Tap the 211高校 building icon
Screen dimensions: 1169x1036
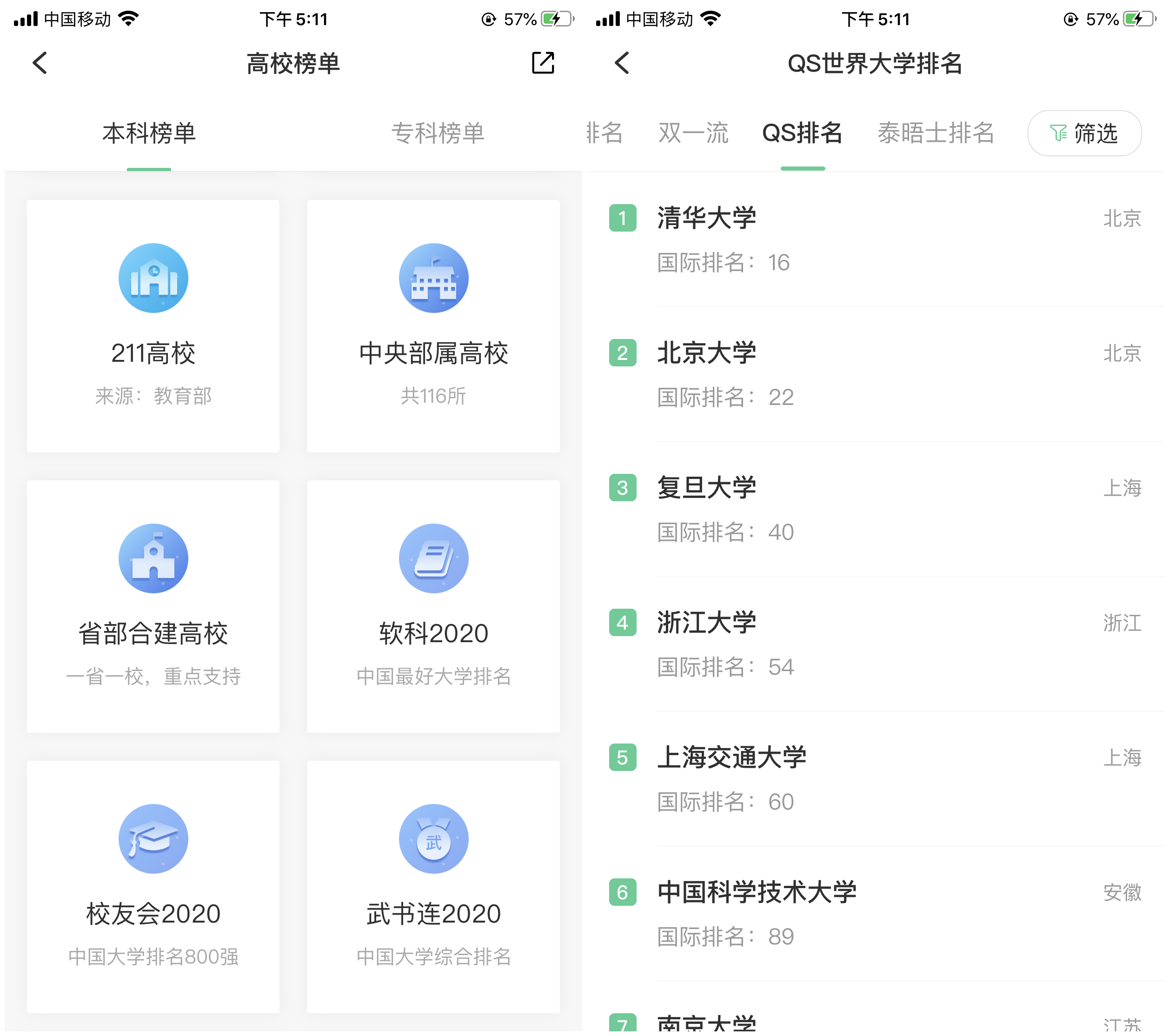pyautogui.click(x=153, y=278)
